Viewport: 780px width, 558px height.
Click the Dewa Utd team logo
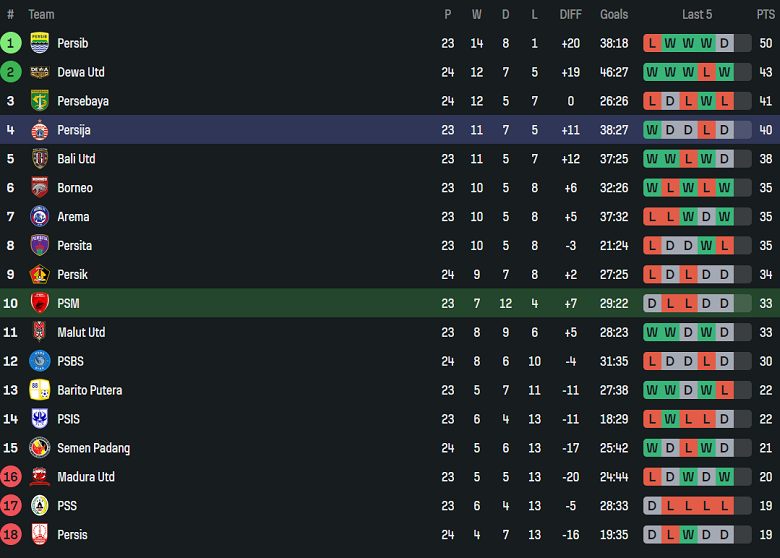40,72
